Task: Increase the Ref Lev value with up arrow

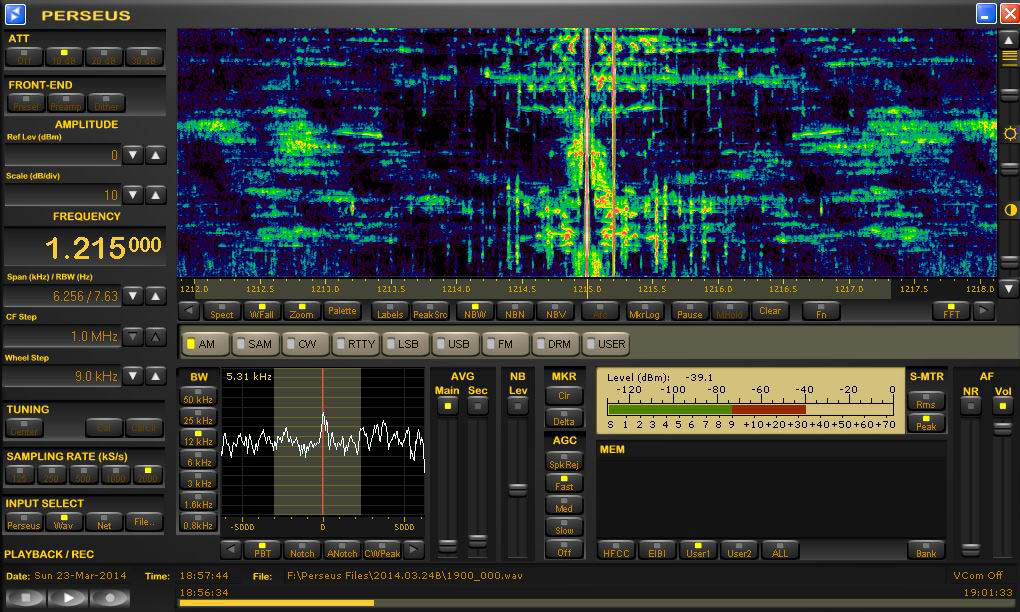Action: 155,155
